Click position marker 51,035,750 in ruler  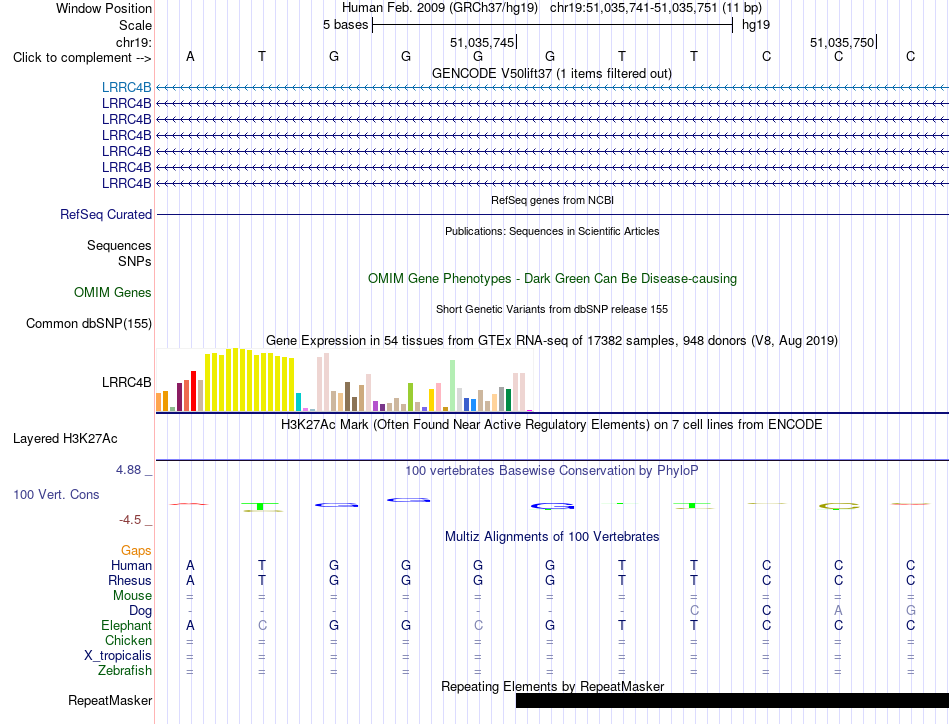(x=842, y=42)
